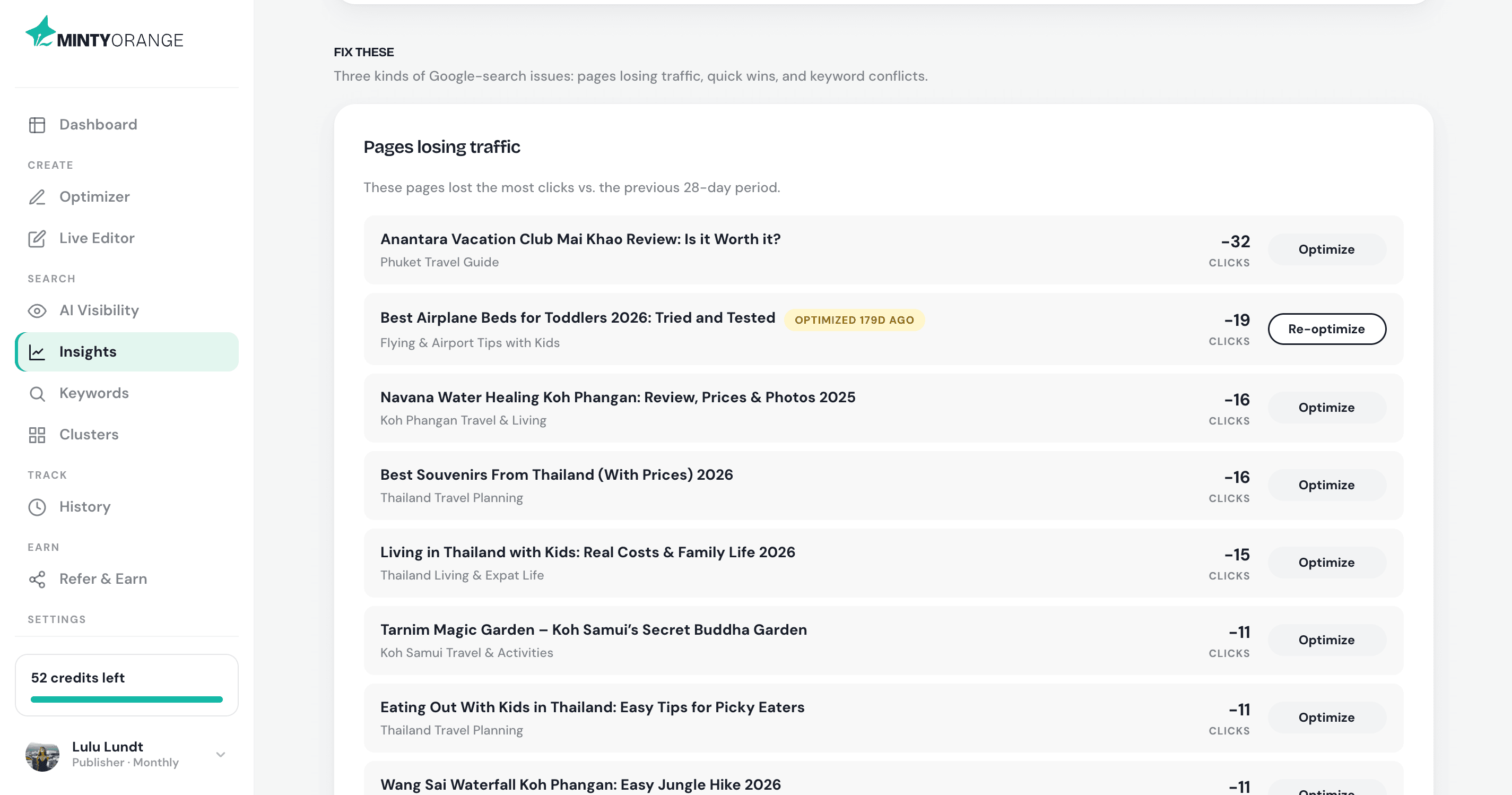Screen dimensions: 1512x795
Task: Click the OPTIMIZED 179D AGO badge
Action: pyautogui.click(x=854, y=320)
